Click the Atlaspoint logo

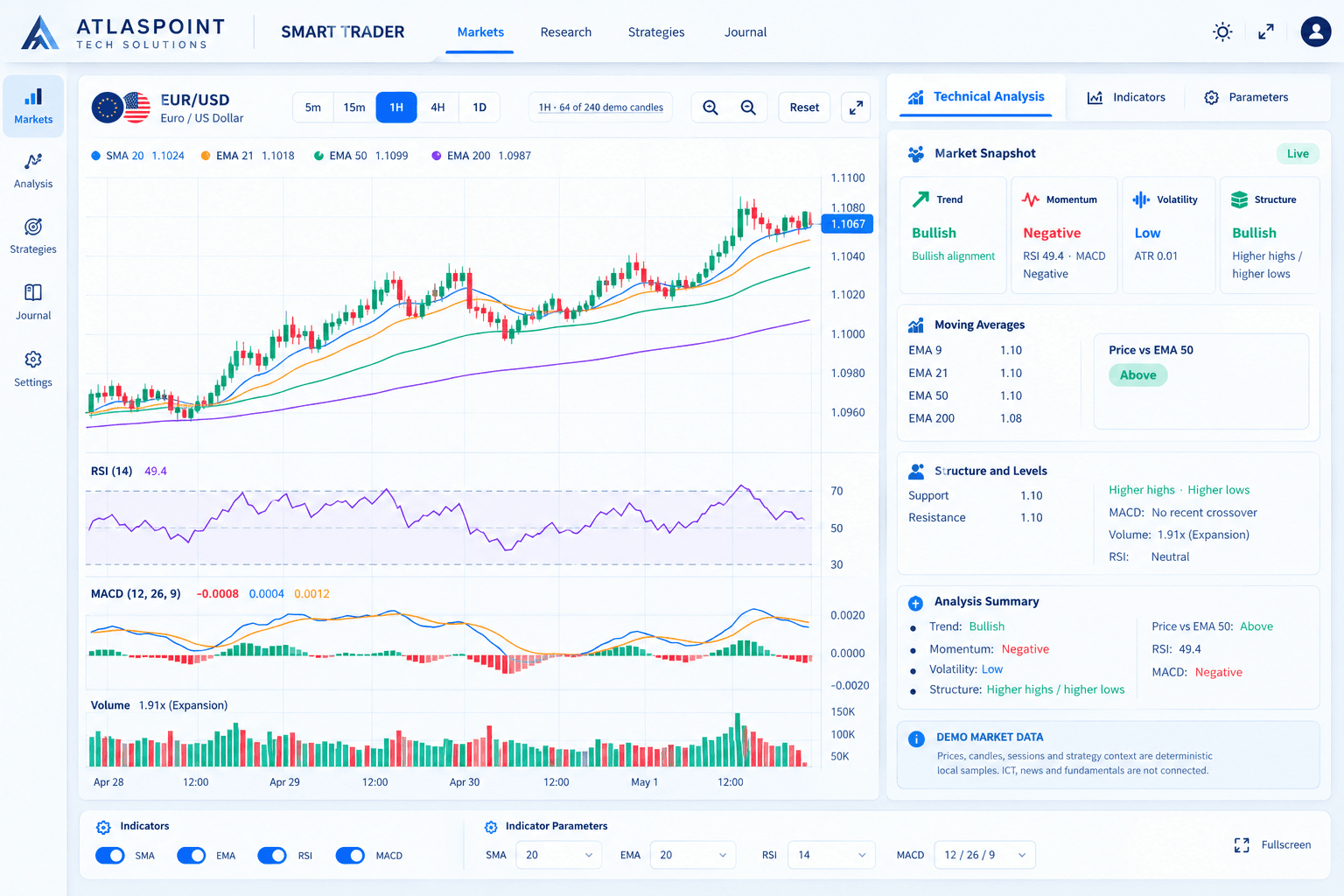122,32
